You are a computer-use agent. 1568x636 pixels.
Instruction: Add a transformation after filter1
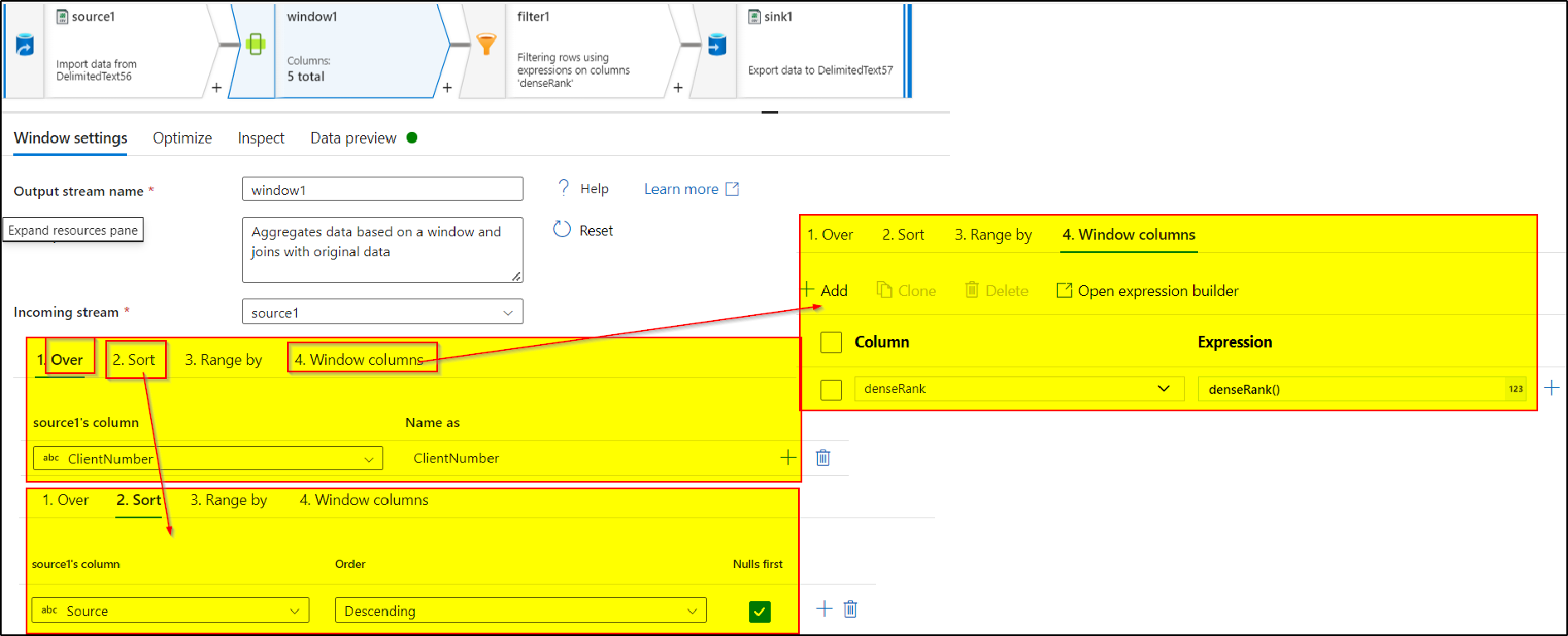click(678, 87)
